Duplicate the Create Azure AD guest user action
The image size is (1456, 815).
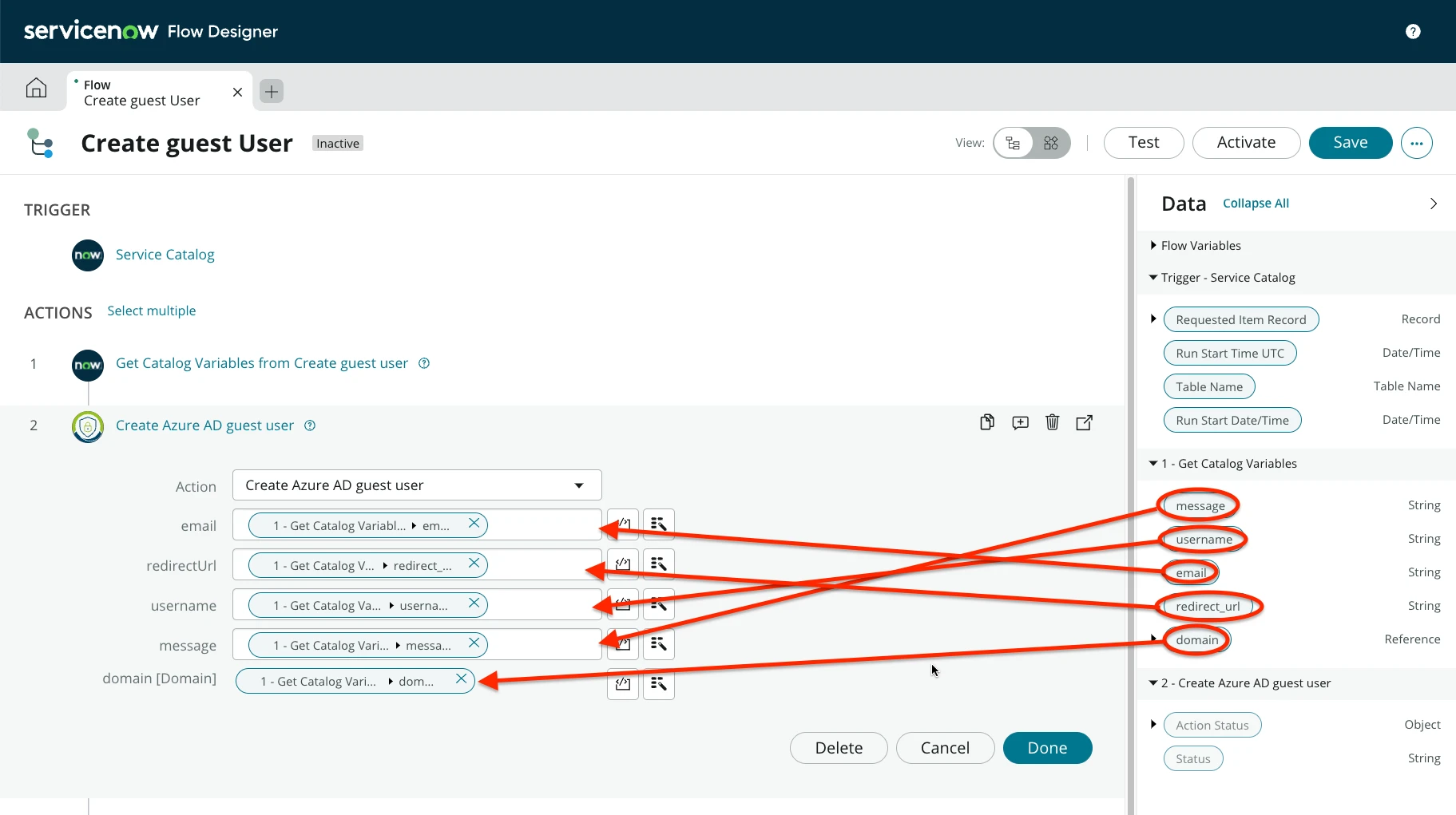(986, 422)
